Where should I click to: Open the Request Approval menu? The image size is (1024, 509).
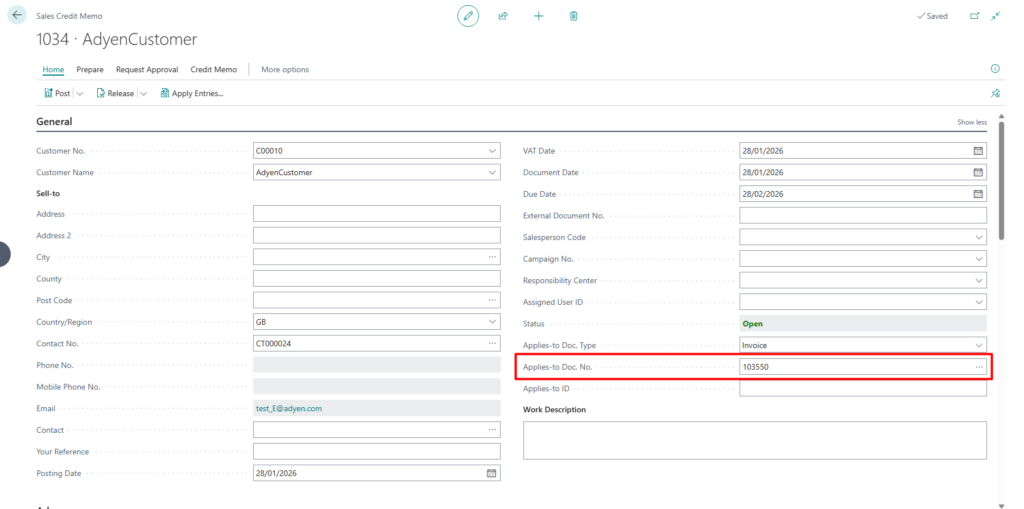coord(146,69)
